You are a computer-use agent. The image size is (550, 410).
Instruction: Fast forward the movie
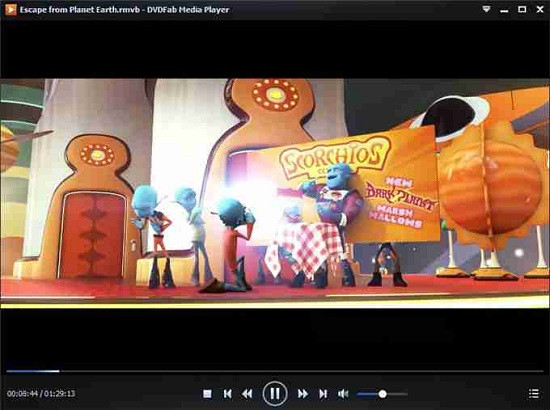click(303, 394)
